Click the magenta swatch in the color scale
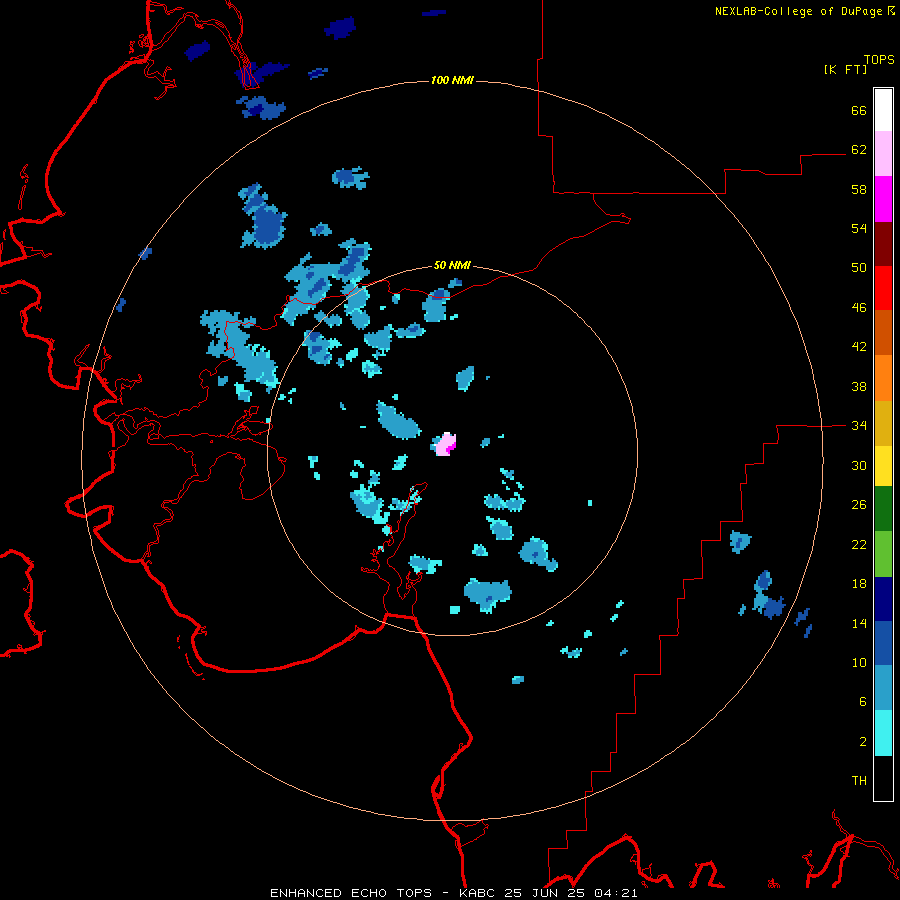The image size is (900, 900). 883,199
